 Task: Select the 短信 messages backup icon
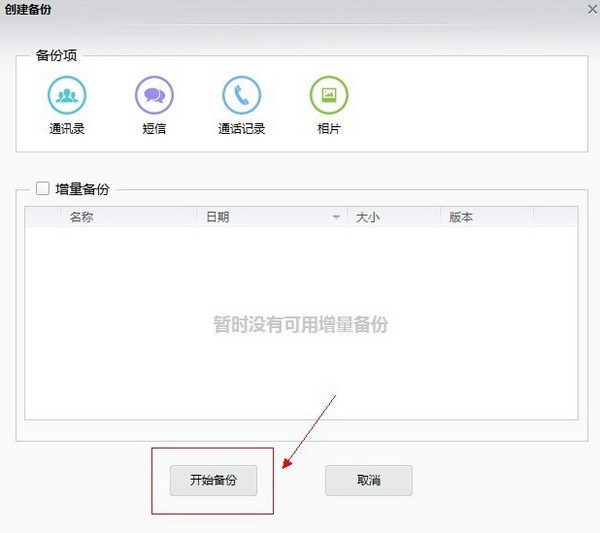[154, 95]
